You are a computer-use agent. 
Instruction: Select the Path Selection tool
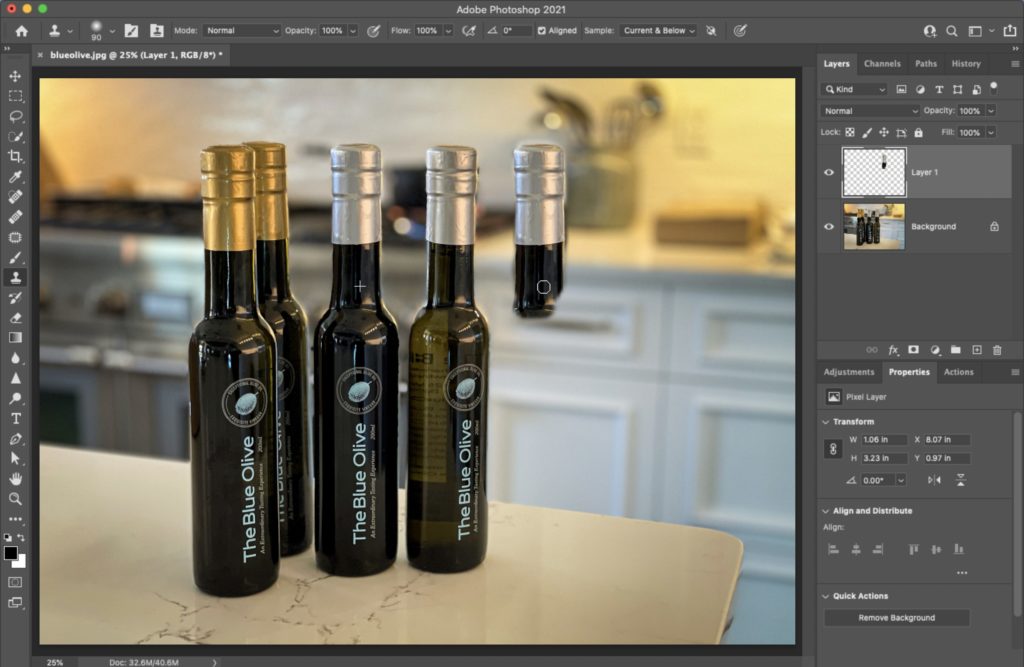pyautogui.click(x=15, y=459)
